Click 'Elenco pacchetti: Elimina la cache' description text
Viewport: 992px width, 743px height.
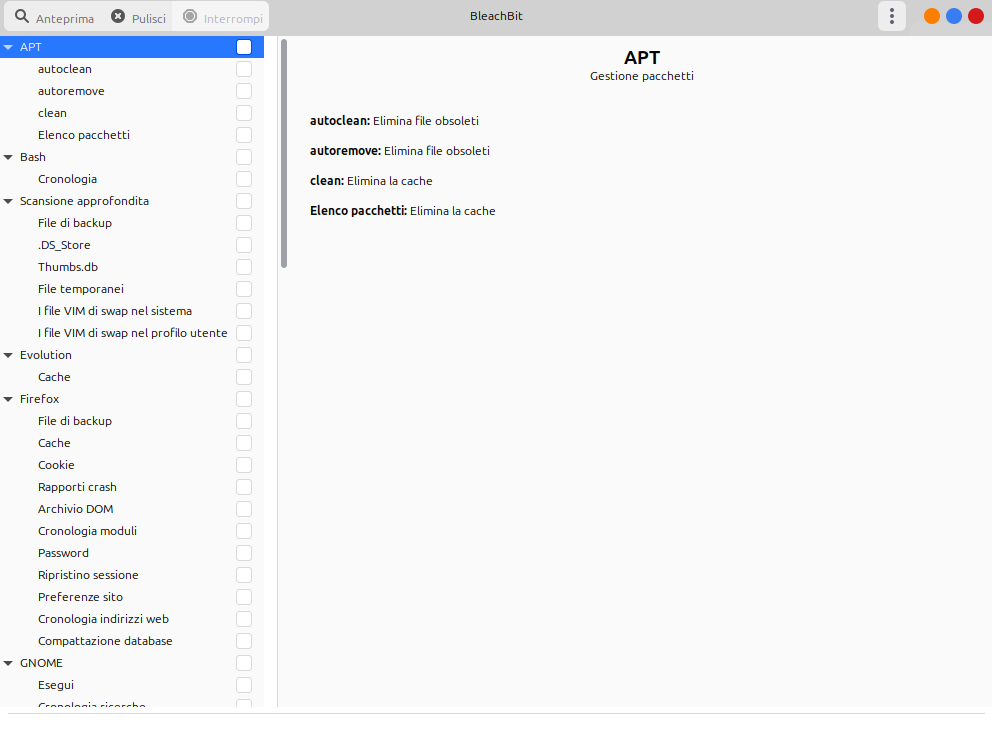(x=402, y=211)
